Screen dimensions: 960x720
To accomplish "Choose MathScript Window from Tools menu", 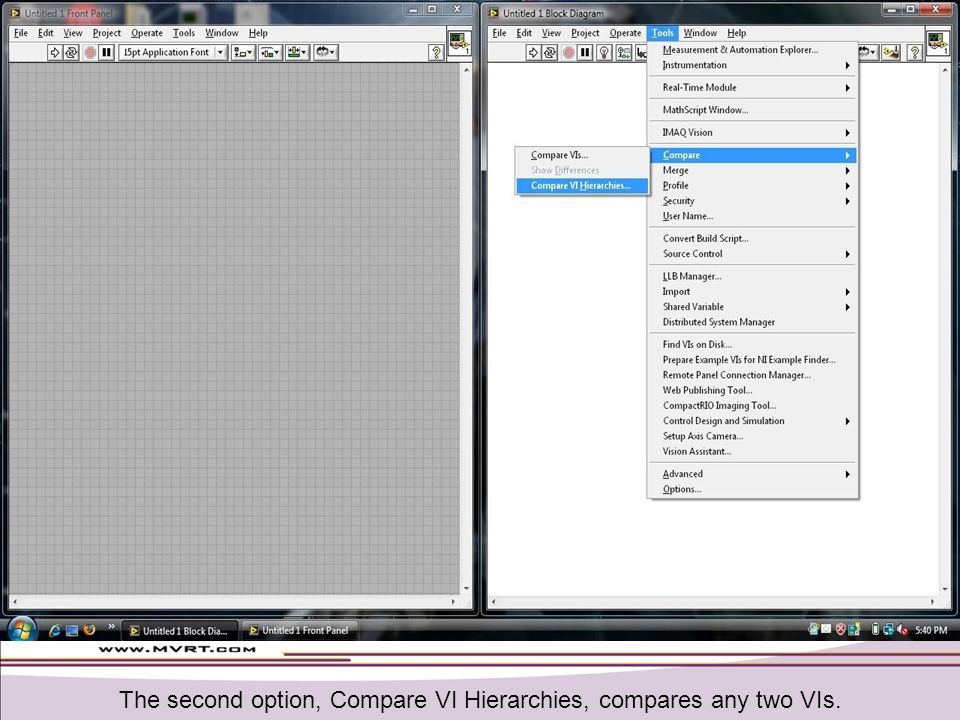I will 752,110.
